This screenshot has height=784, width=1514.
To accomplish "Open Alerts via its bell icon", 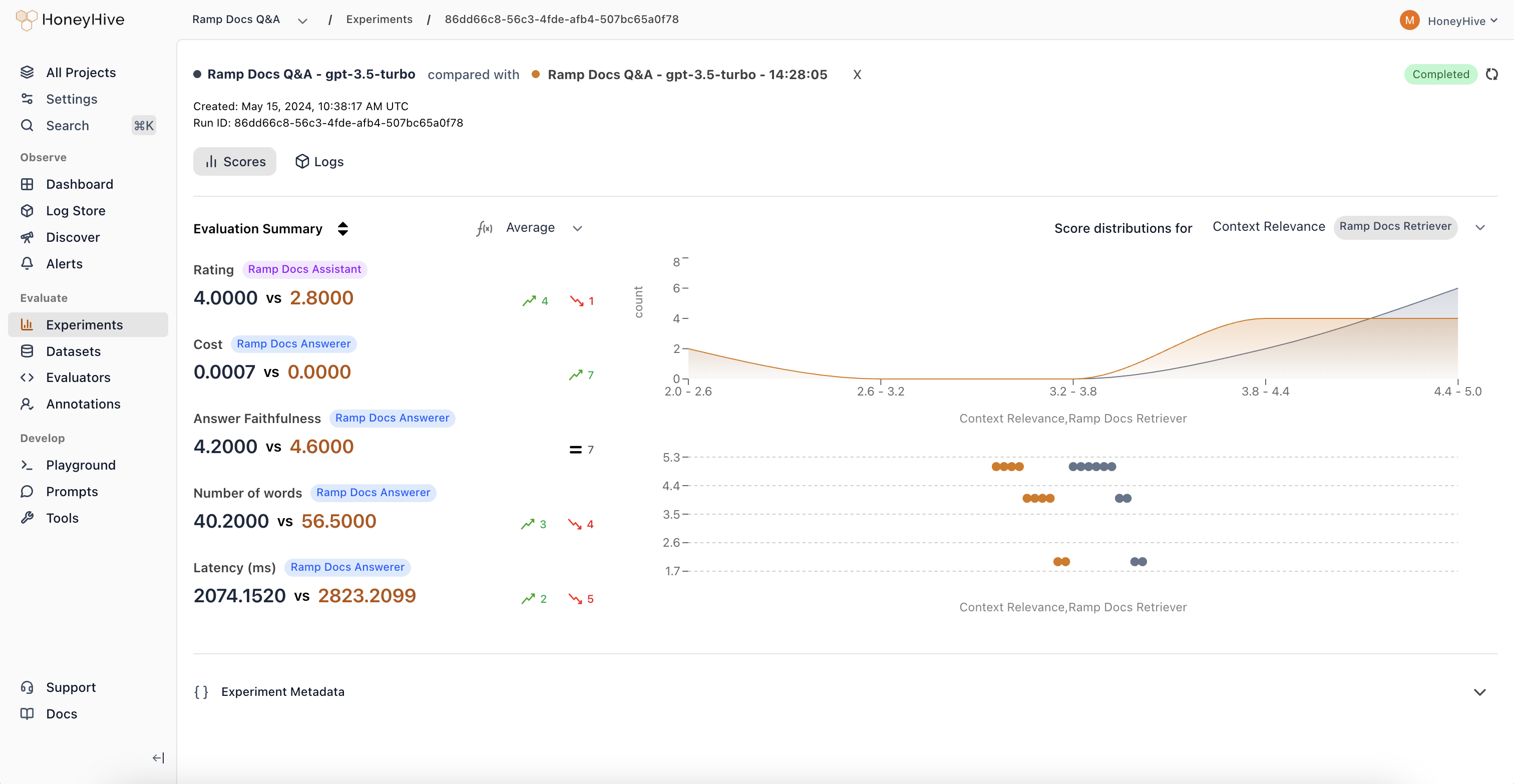I will click(x=27, y=263).
